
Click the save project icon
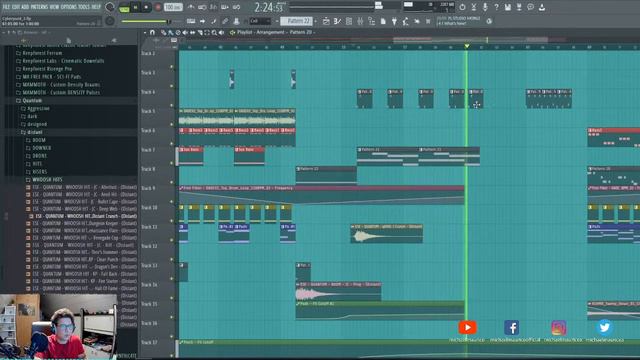pos(508,7)
